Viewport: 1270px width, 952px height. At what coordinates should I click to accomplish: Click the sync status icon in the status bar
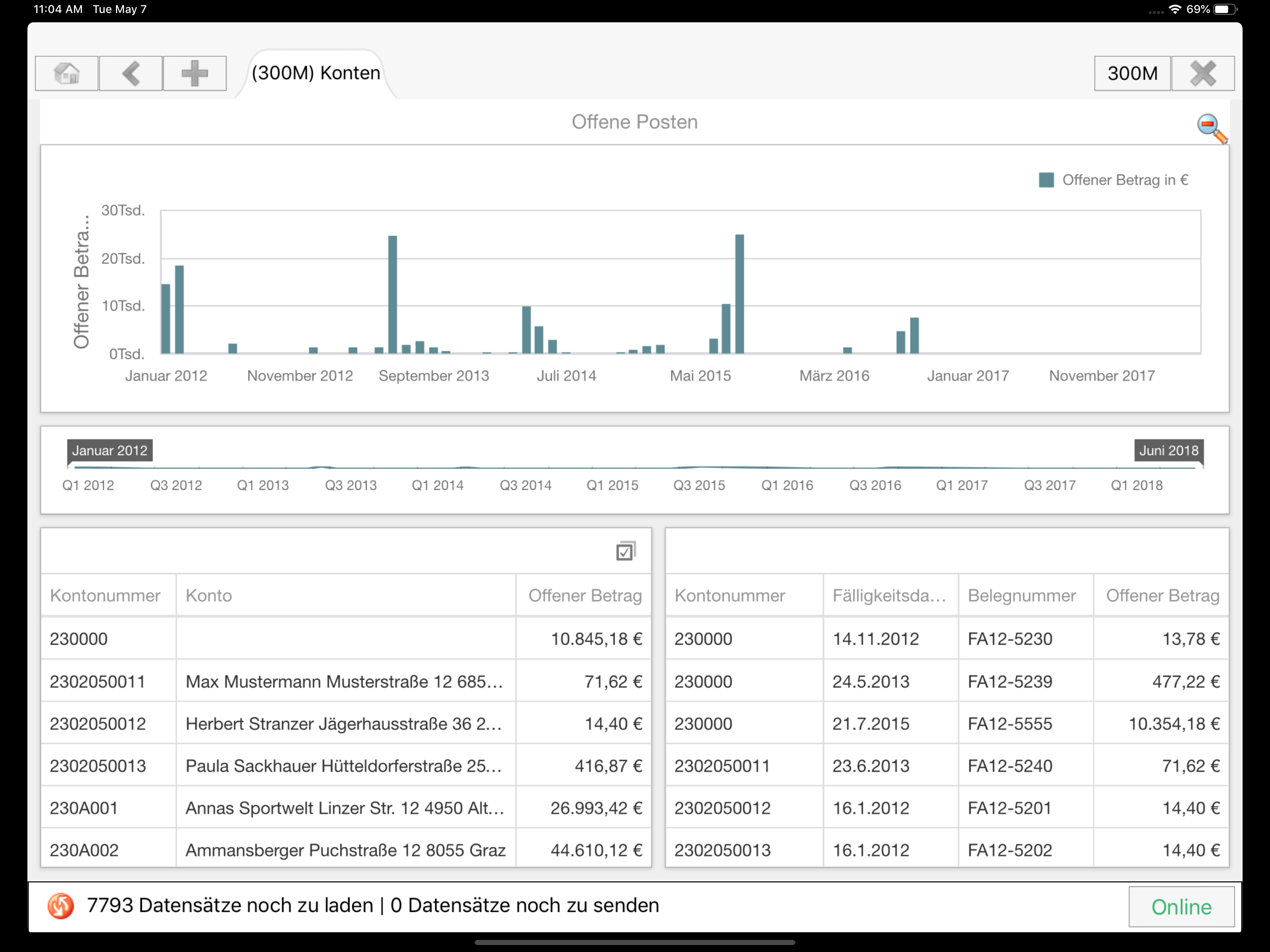point(60,906)
